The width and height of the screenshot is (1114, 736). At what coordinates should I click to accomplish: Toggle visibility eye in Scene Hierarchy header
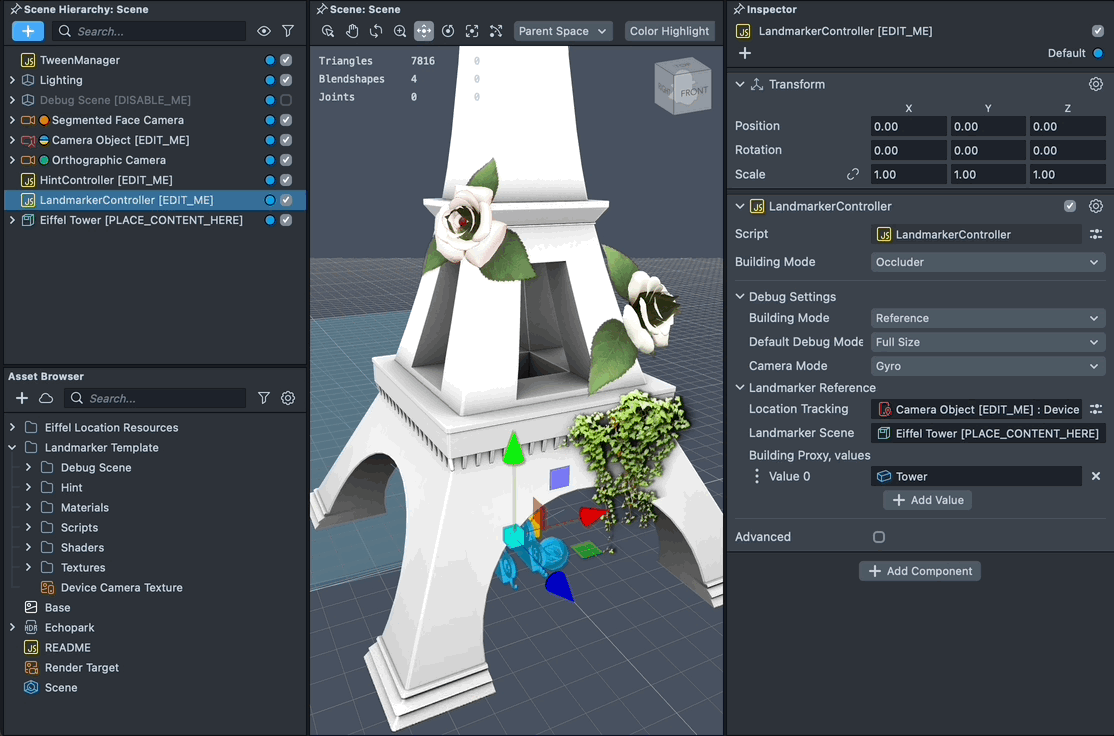264,32
